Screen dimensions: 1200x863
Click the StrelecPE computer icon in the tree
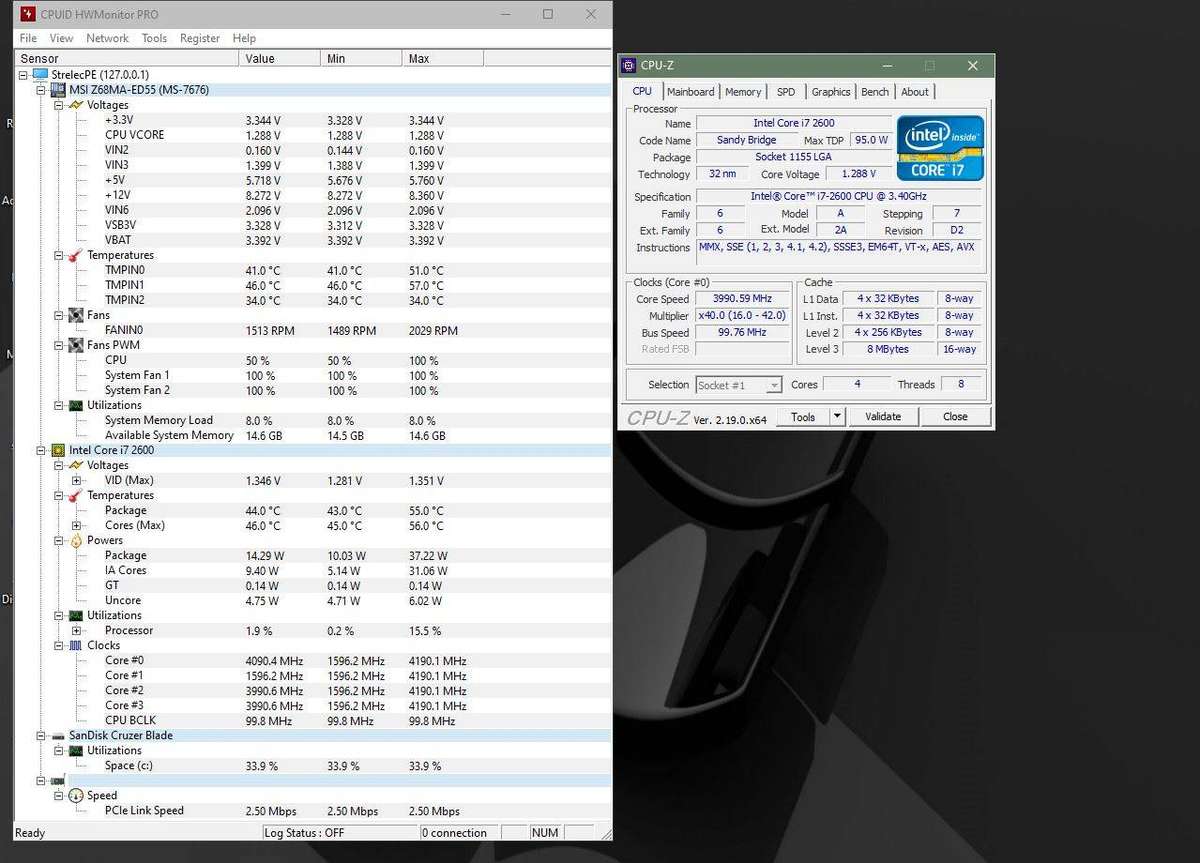tap(40, 75)
